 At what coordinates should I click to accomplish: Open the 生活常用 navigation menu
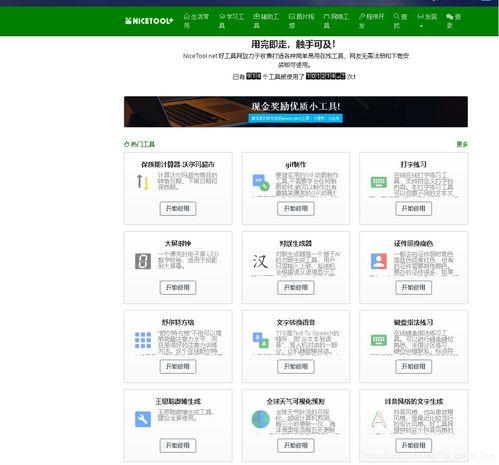click(x=196, y=21)
